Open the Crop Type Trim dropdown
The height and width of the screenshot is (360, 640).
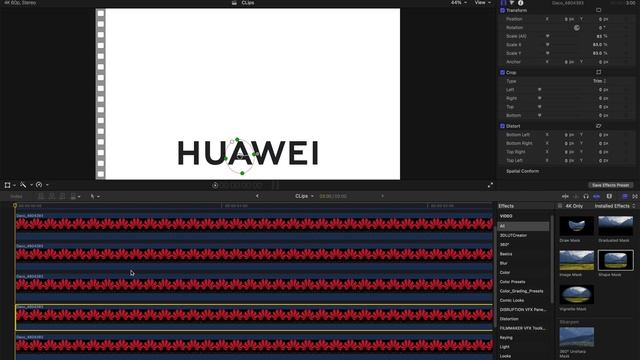pos(600,81)
